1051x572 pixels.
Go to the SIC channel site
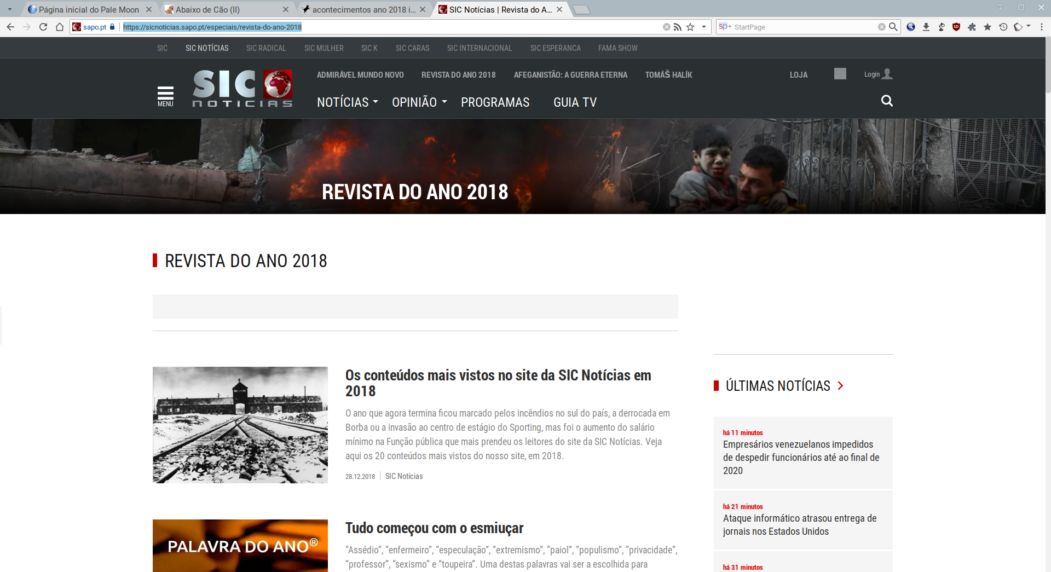point(162,48)
